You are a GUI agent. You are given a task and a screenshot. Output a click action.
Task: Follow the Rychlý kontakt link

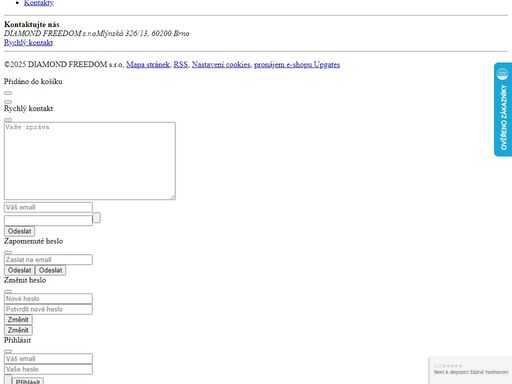pos(28,43)
